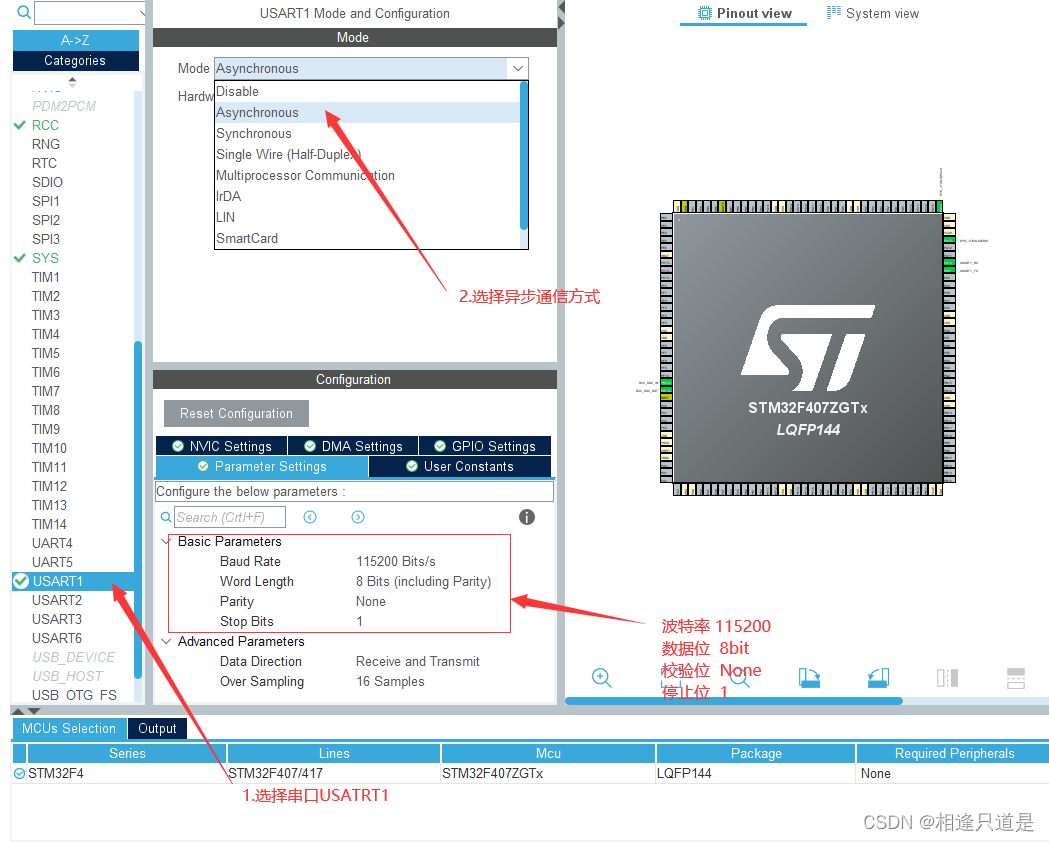Flip the chip view horizontally
Image resolution: width=1049 pixels, height=842 pixels.
[947, 677]
